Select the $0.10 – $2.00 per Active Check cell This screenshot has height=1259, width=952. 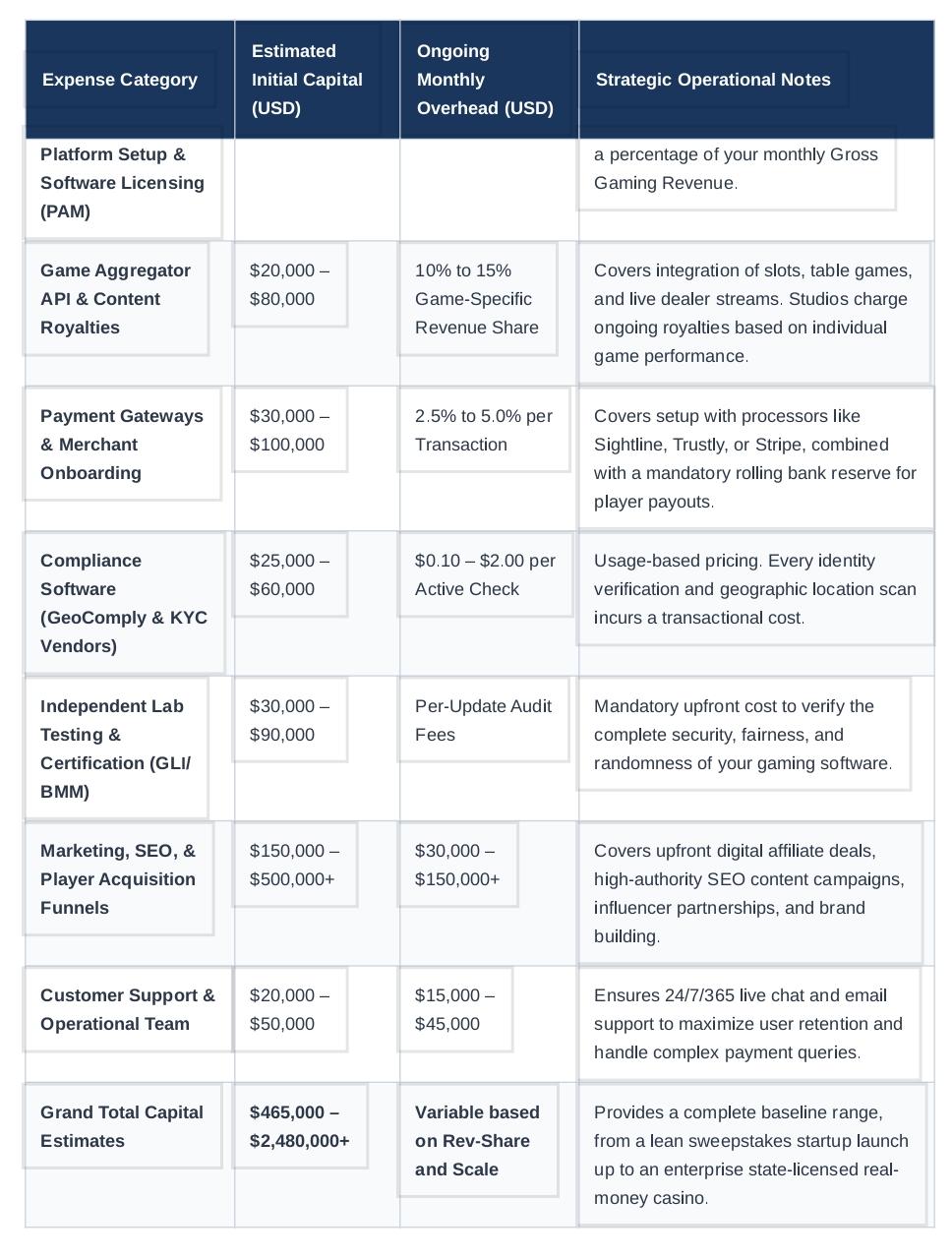[x=485, y=574]
